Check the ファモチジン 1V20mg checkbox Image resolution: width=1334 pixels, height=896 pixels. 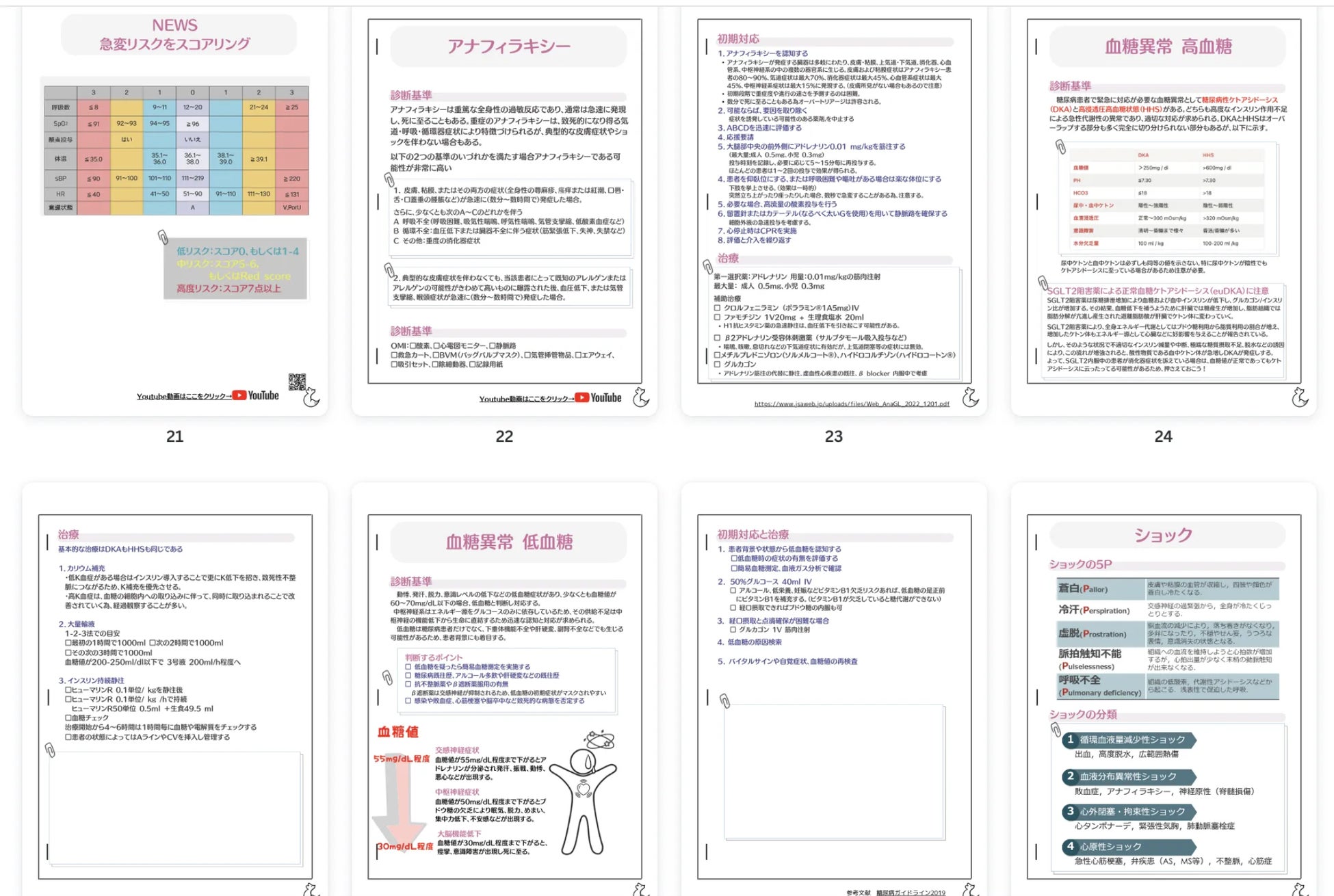717,317
